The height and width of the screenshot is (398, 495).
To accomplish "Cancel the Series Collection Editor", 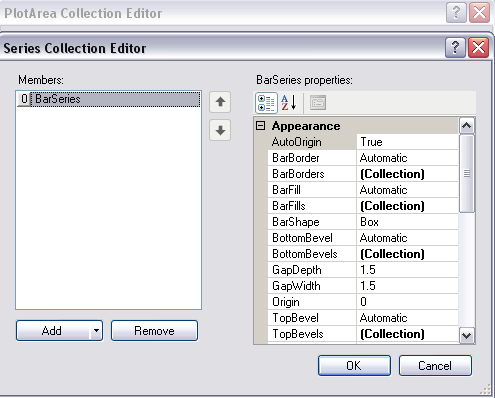I will [x=435, y=366].
